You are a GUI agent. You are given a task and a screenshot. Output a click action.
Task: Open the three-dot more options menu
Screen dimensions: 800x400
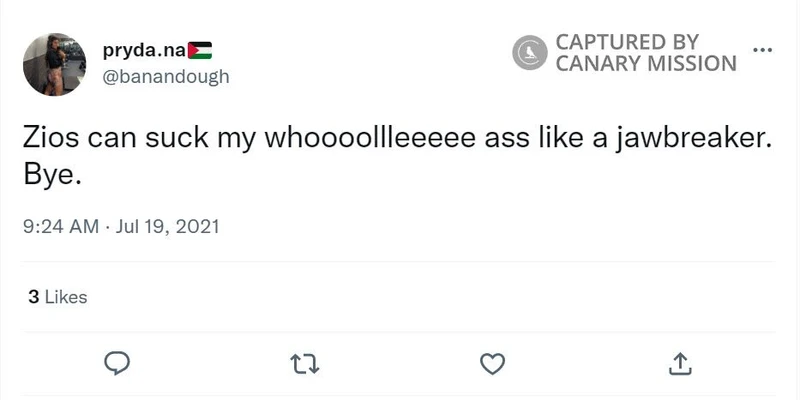pos(762,50)
